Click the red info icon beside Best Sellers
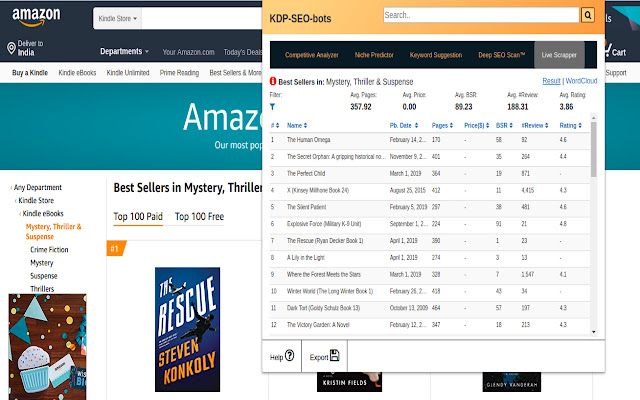This screenshot has height=400, width=640. point(273,81)
